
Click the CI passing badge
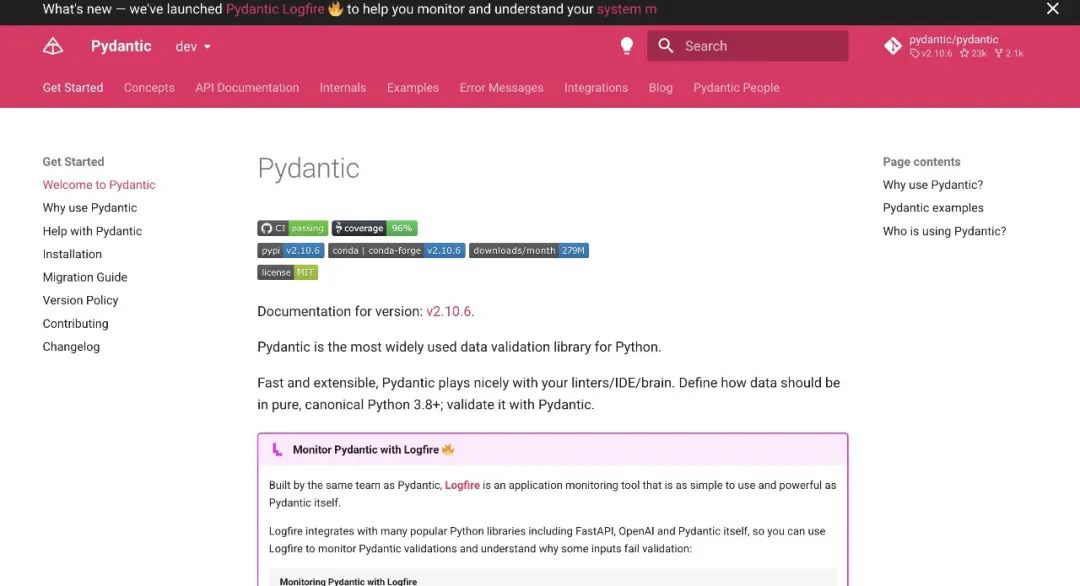(293, 228)
